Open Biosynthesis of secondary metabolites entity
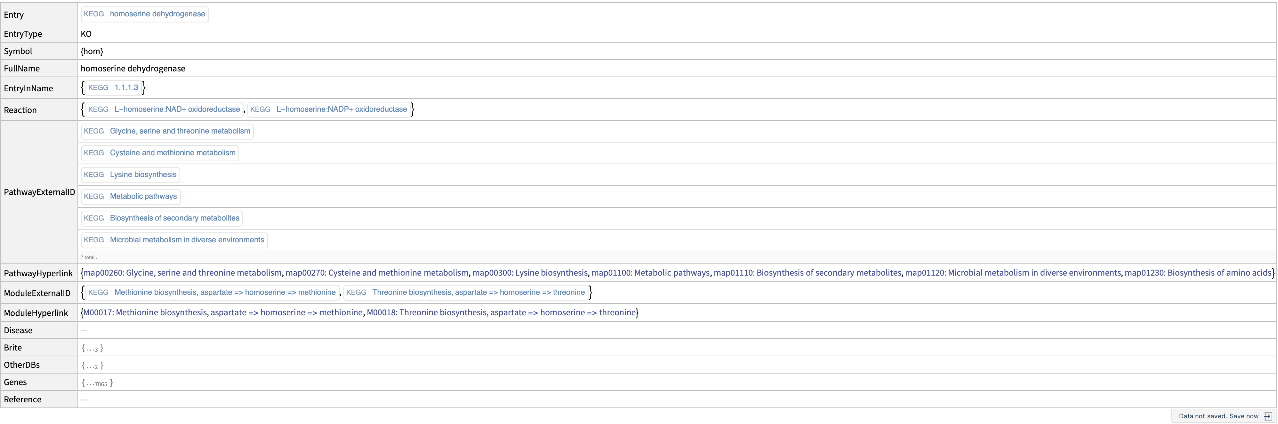 point(162,218)
